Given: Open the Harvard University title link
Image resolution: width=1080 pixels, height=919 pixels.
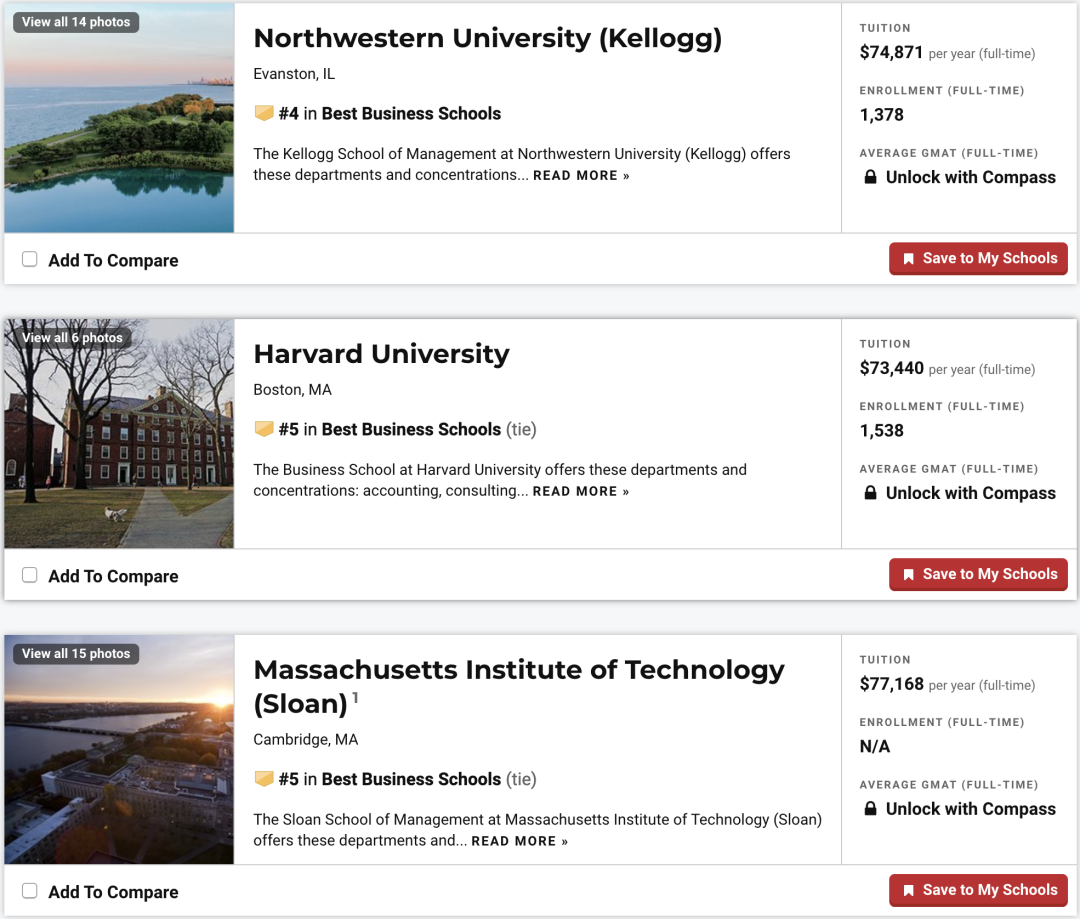Looking at the screenshot, I should pyautogui.click(x=382, y=354).
